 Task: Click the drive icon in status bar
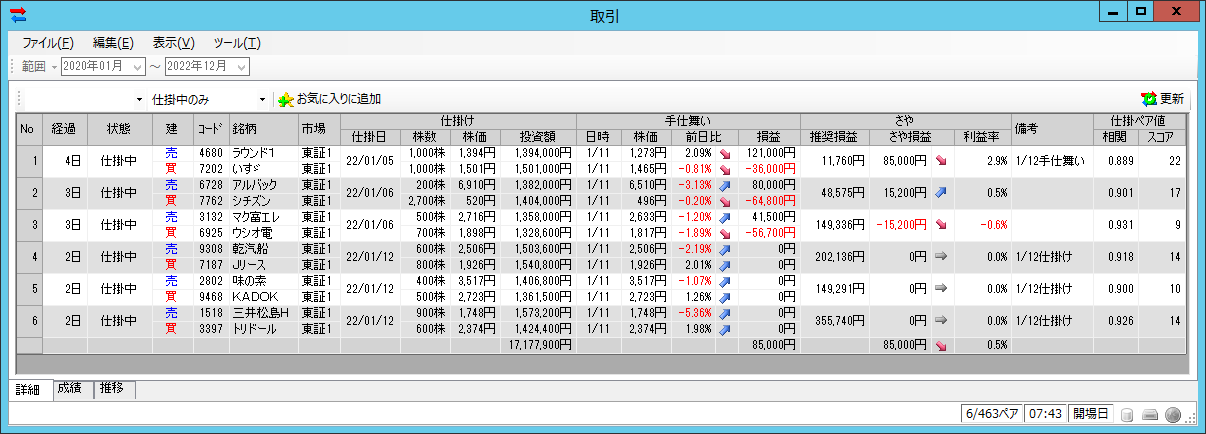(1150, 414)
